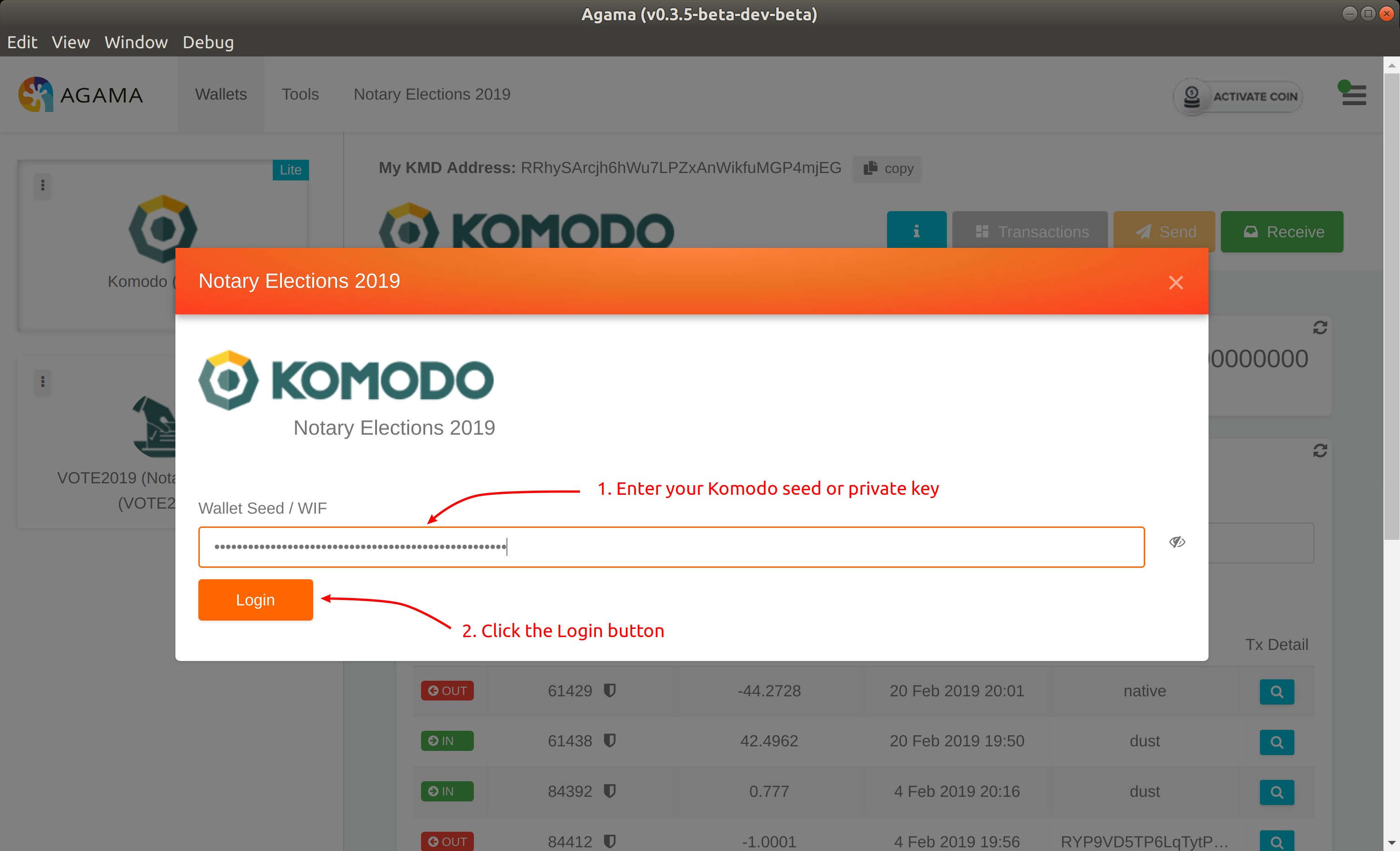Open the View menu
Screen dimensions: 1400x851
click(x=70, y=43)
